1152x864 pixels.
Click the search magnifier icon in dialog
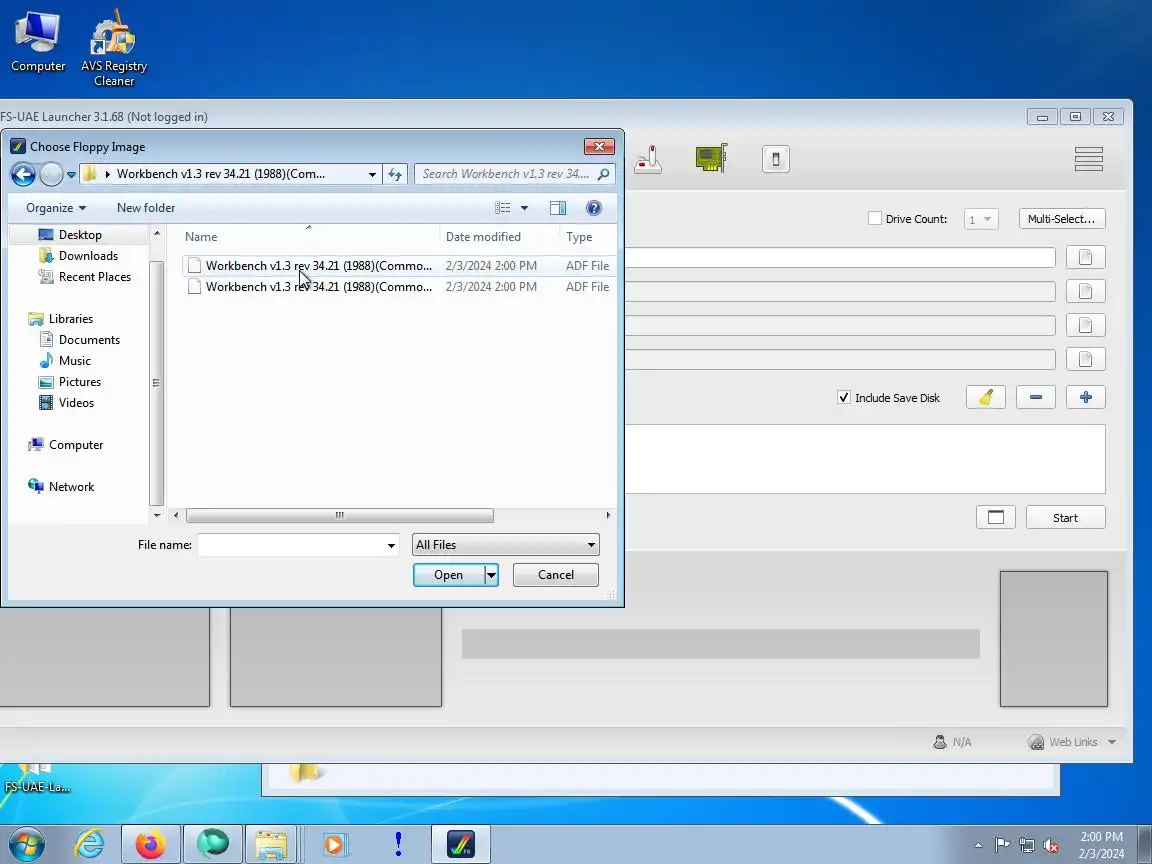tap(604, 174)
